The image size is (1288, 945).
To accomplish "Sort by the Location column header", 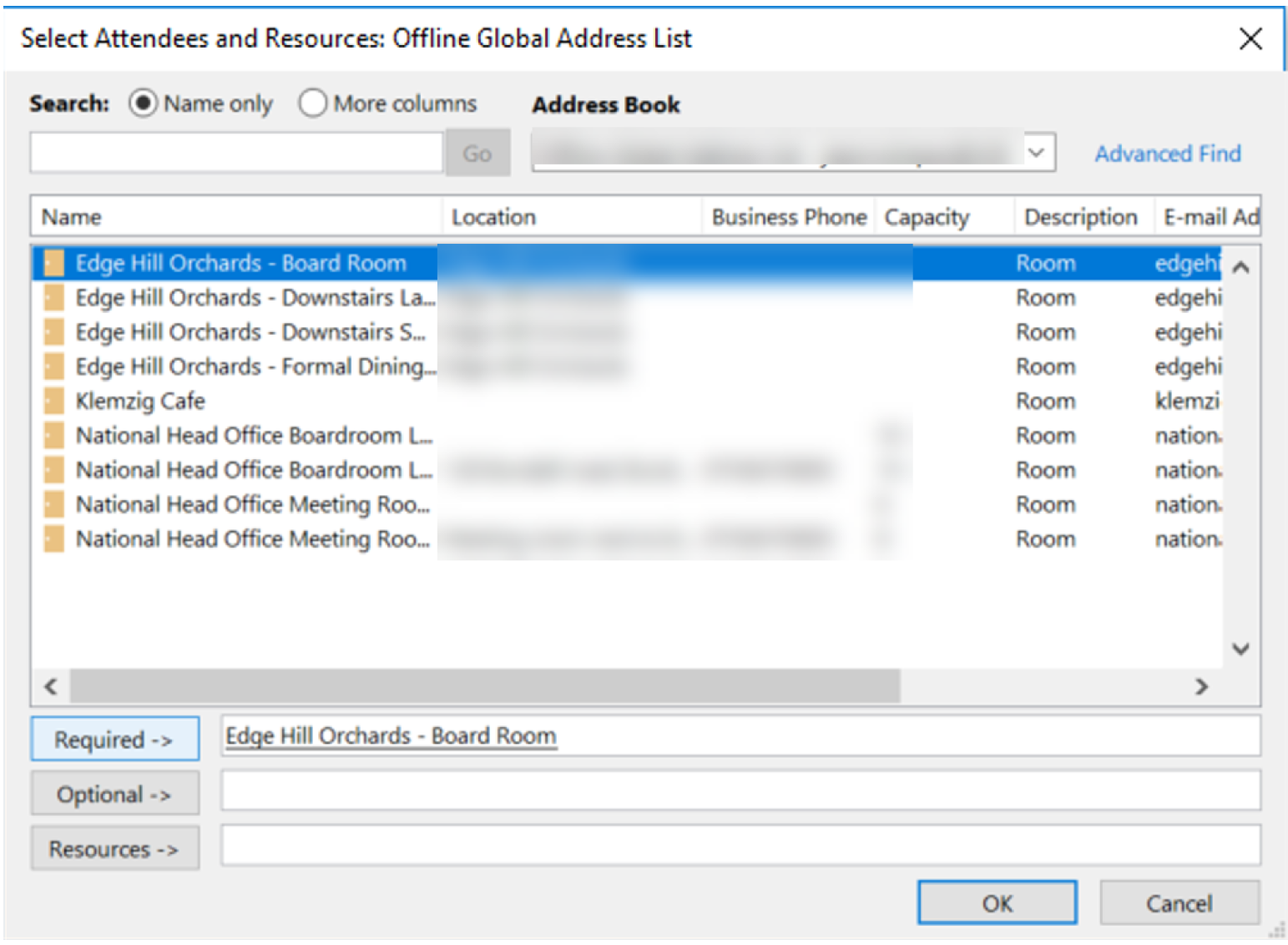I will [494, 216].
